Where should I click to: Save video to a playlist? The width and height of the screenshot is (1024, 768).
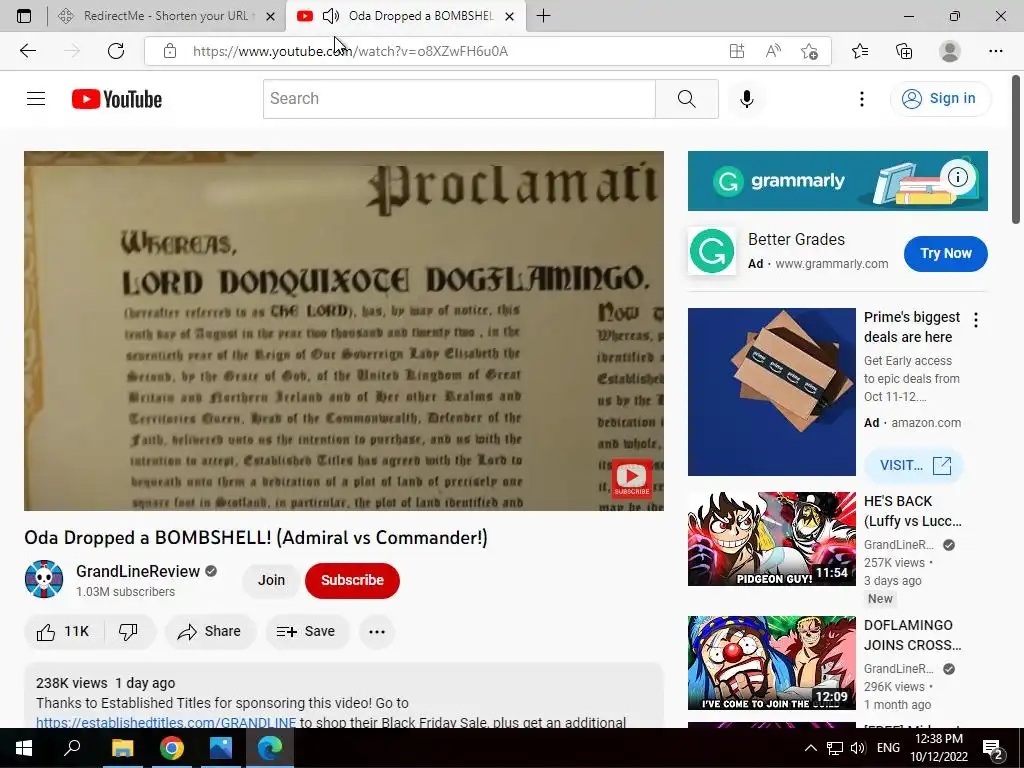pos(306,632)
